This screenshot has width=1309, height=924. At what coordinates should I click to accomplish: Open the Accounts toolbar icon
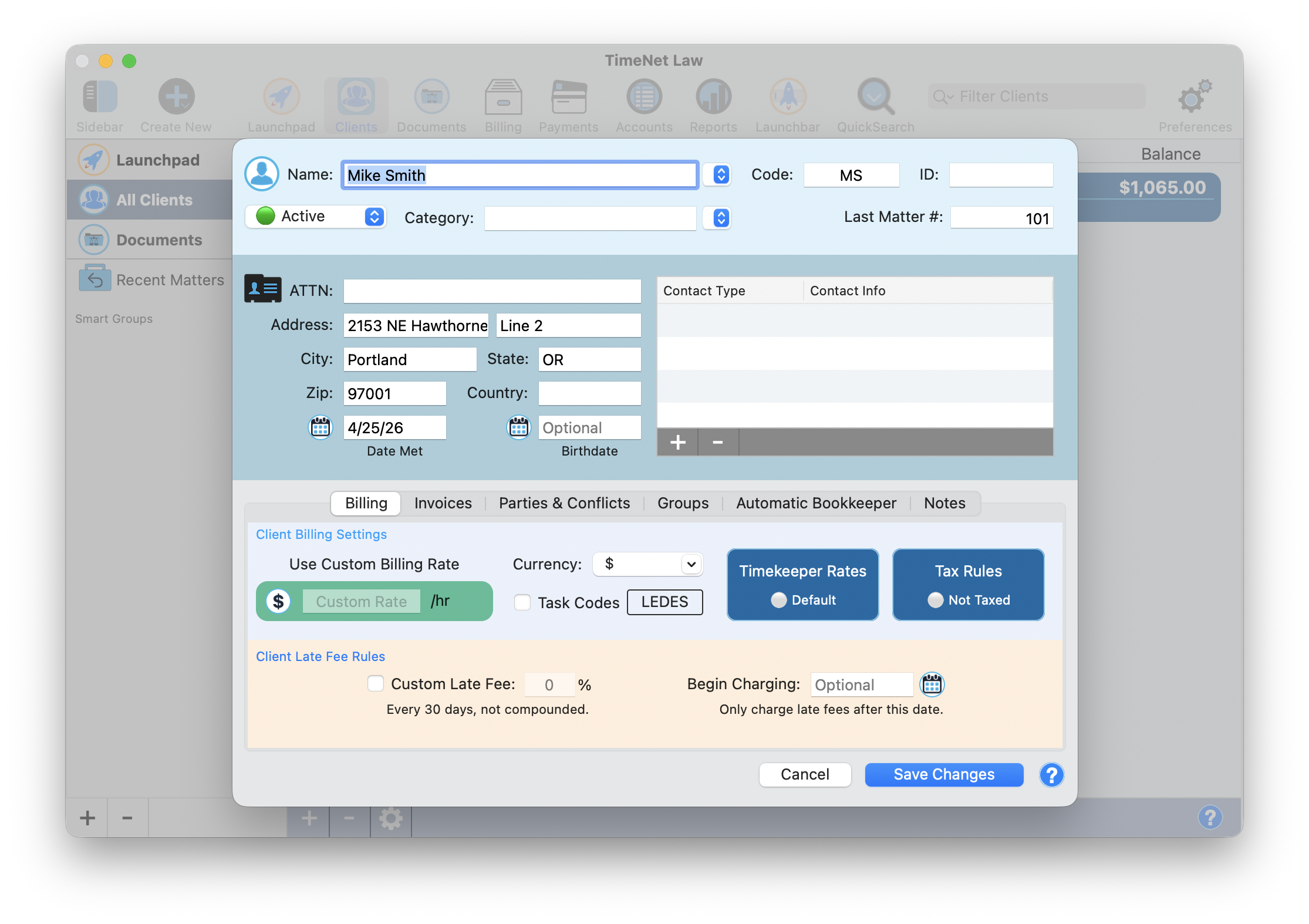pyautogui.click(x=644, y=97)
